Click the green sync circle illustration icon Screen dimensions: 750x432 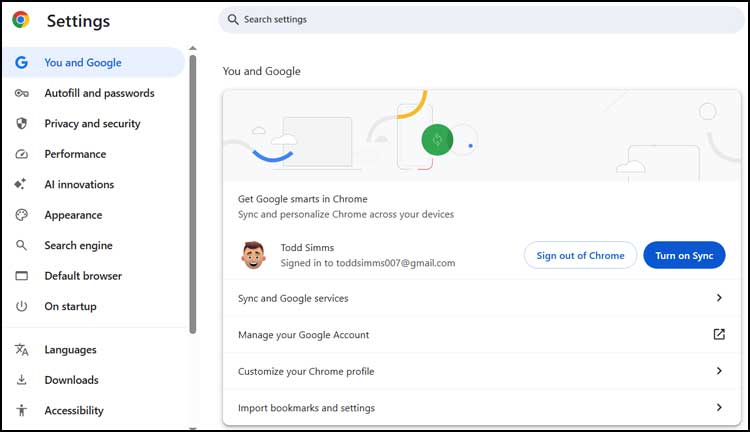[x=437, y=140]
